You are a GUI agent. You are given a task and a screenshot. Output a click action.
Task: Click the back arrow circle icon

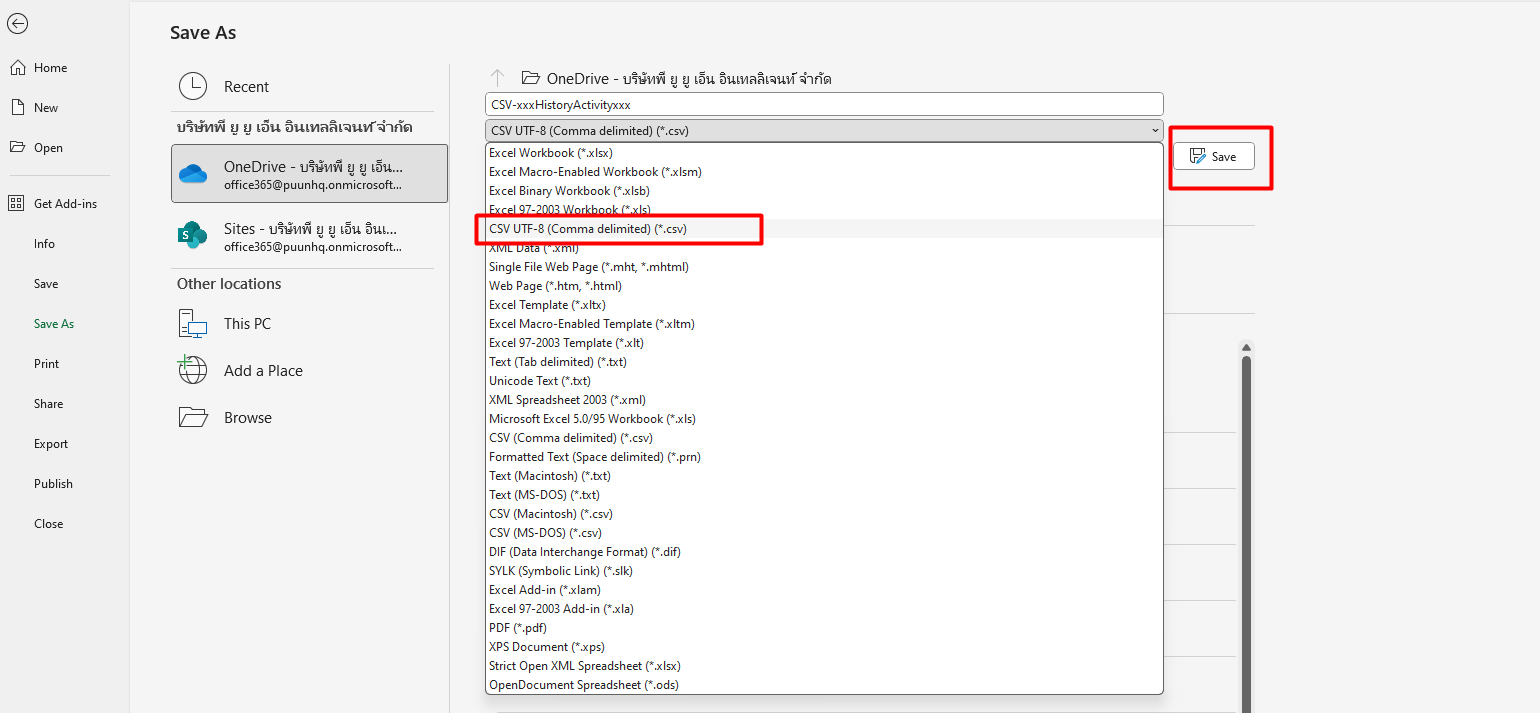(x=17, y=24)
